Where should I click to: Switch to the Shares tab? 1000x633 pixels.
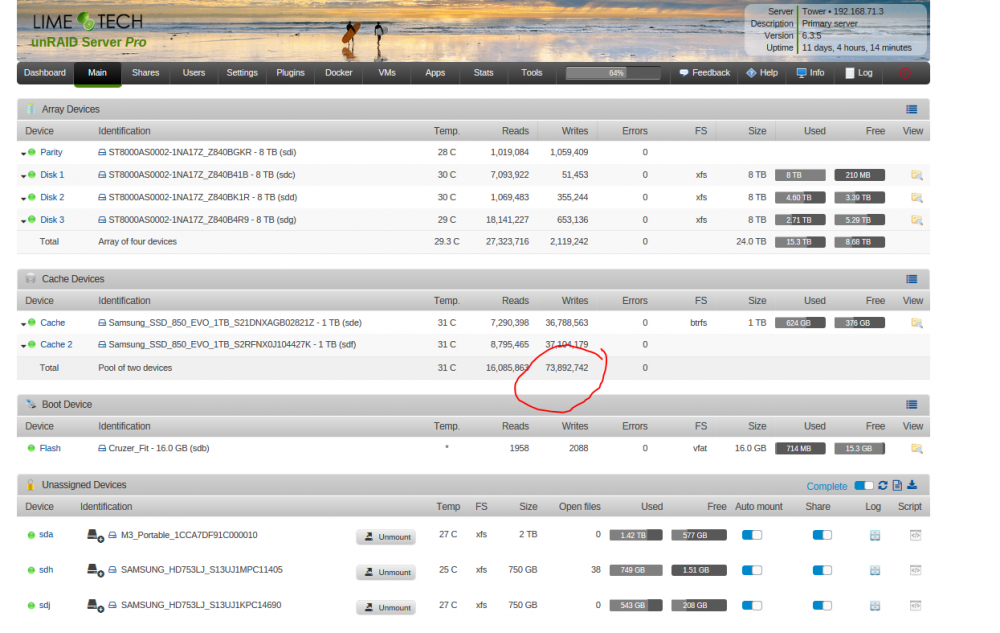(145, 73)
